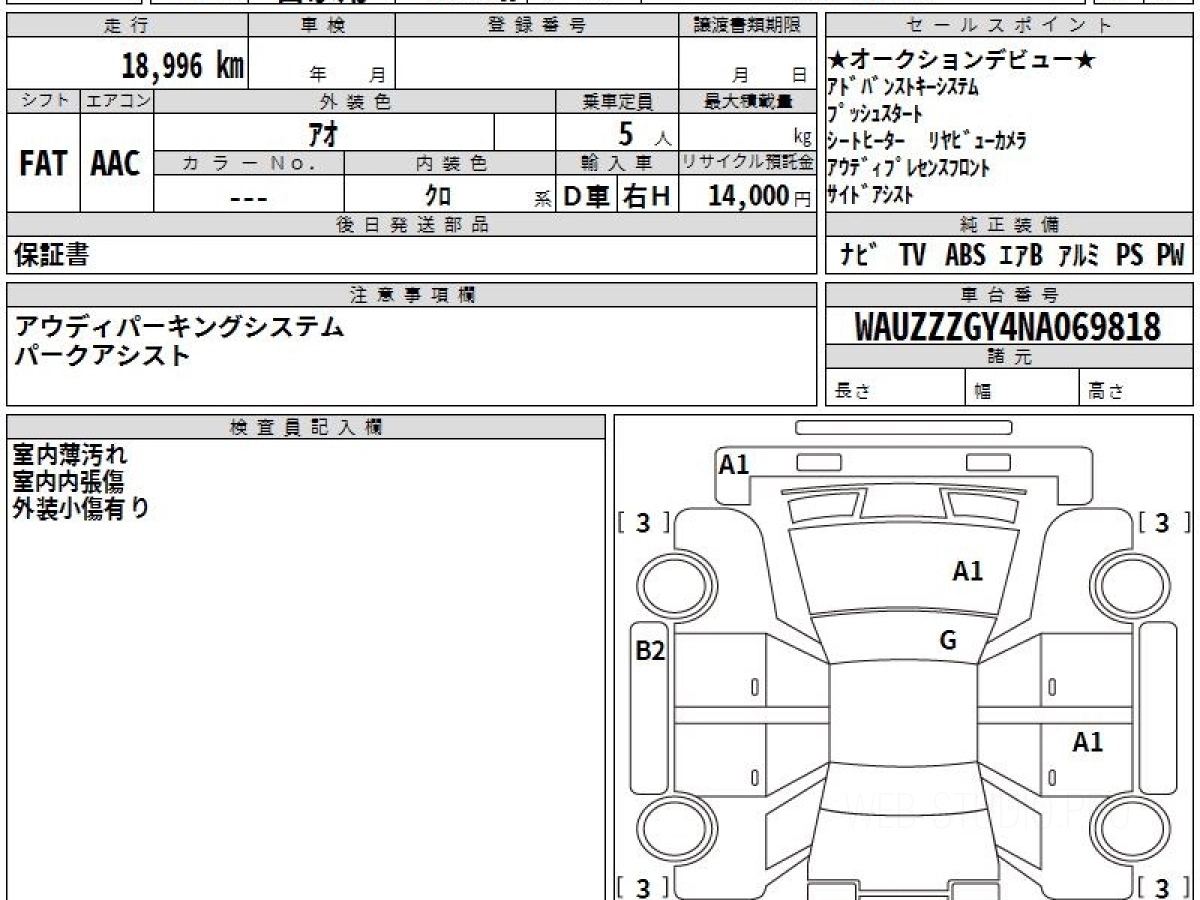Select the アドバンストキーシステム sales point line
This screenshot has width=1200, height=900.
(x=903, y=87)
